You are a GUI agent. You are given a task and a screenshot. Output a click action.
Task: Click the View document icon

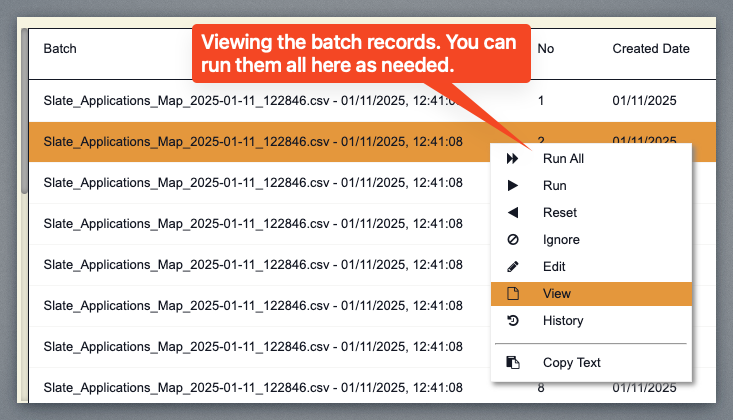point(513,294)
